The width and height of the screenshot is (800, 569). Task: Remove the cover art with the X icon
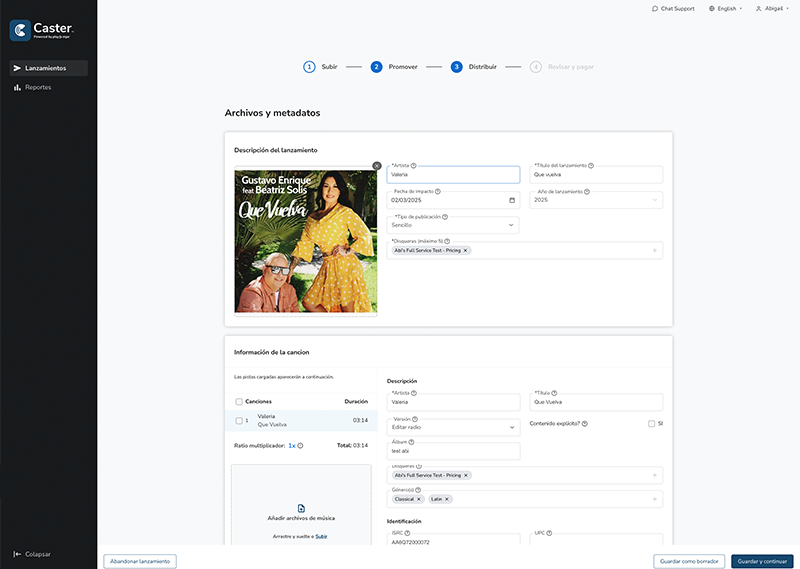coord(377,166)
